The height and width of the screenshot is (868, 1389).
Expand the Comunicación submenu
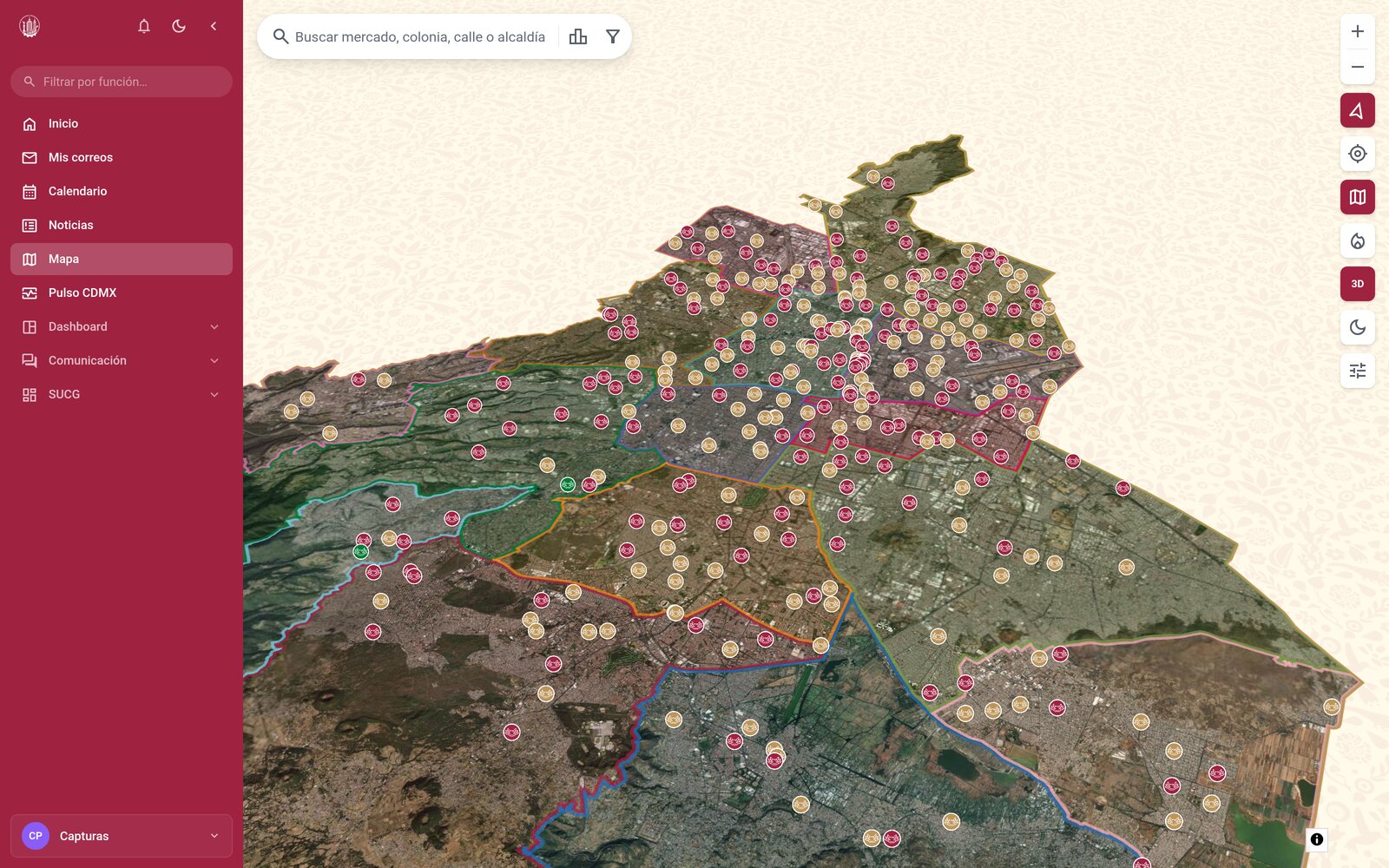coord(122,360)
